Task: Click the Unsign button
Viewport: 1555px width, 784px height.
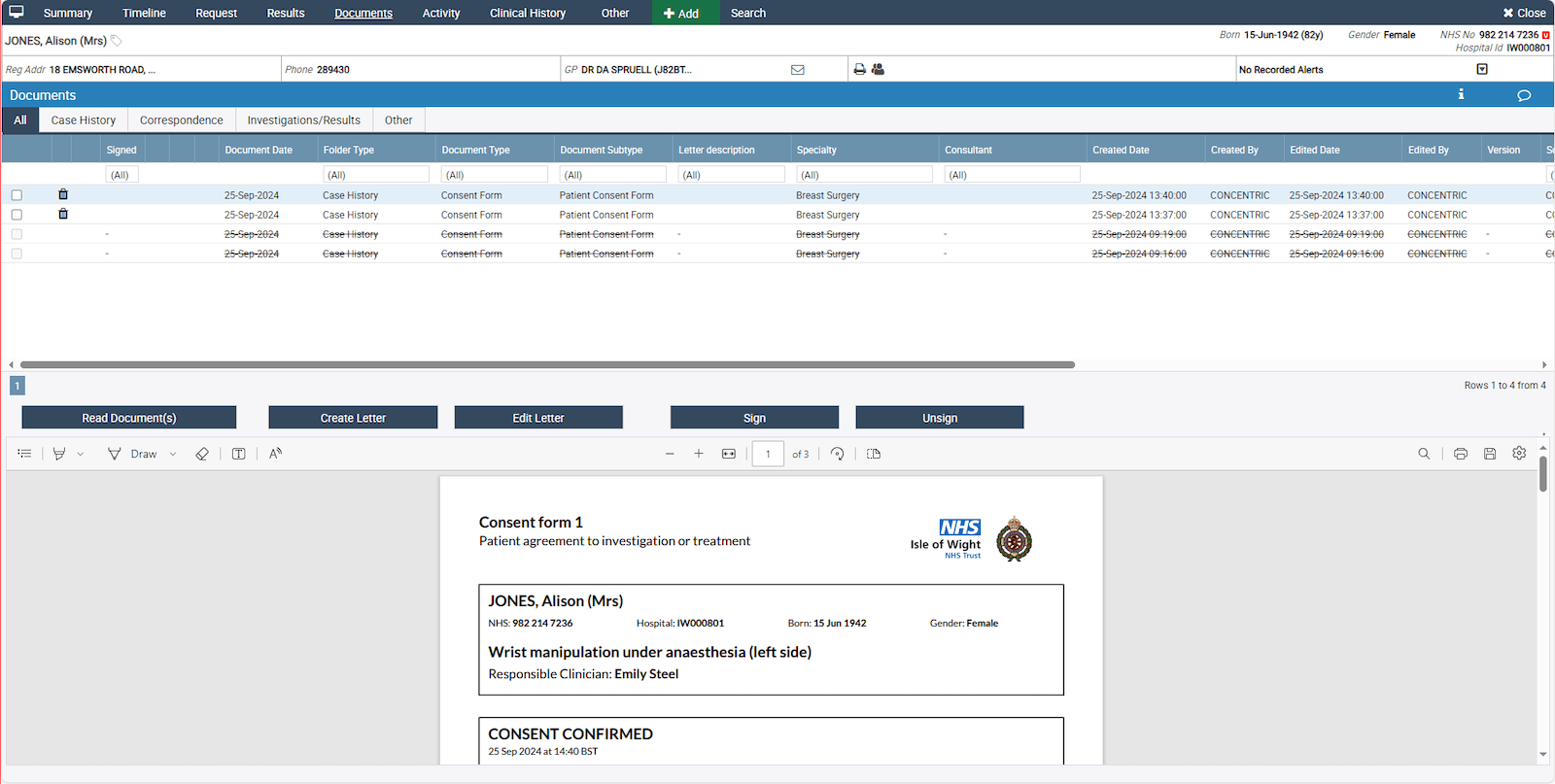Action: tap(940, 418)
